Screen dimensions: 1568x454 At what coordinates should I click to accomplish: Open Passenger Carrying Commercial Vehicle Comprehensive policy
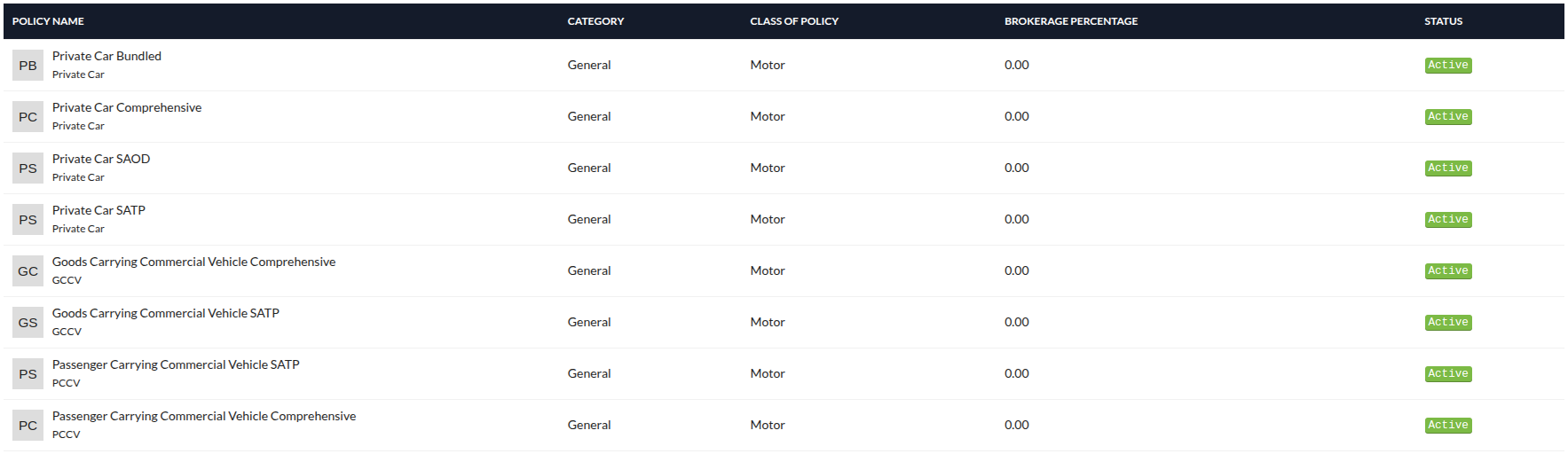point(203,416)
